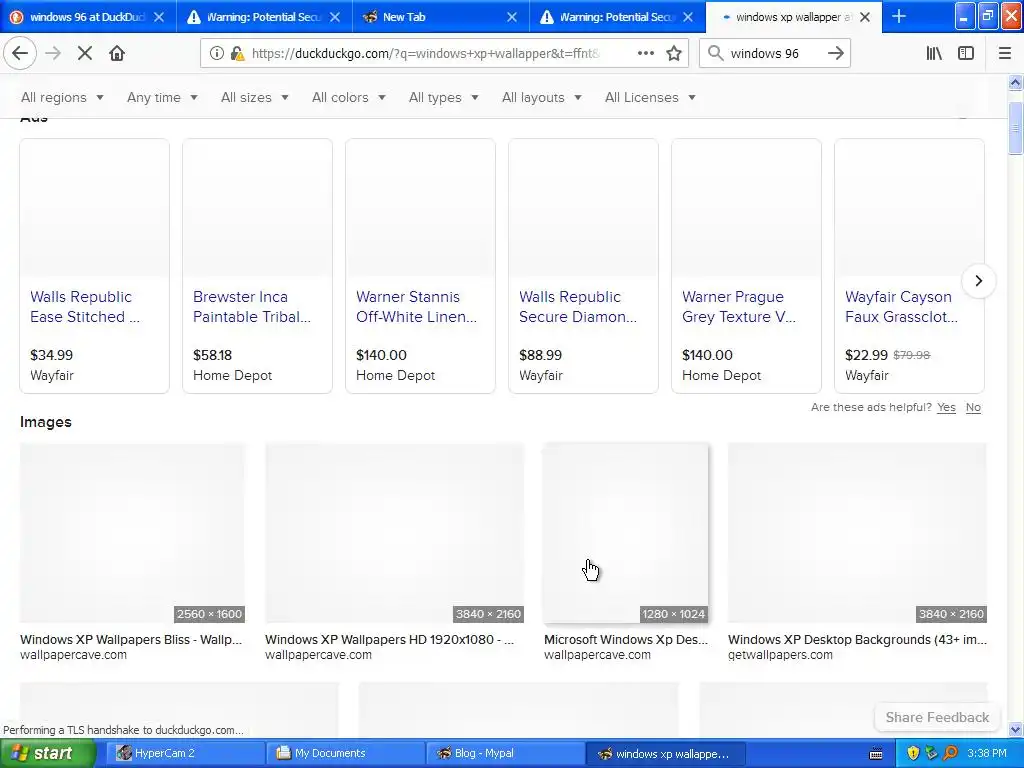1024x768 pixels.
Task: Expand the All types filter
Action: click(443, 97)
